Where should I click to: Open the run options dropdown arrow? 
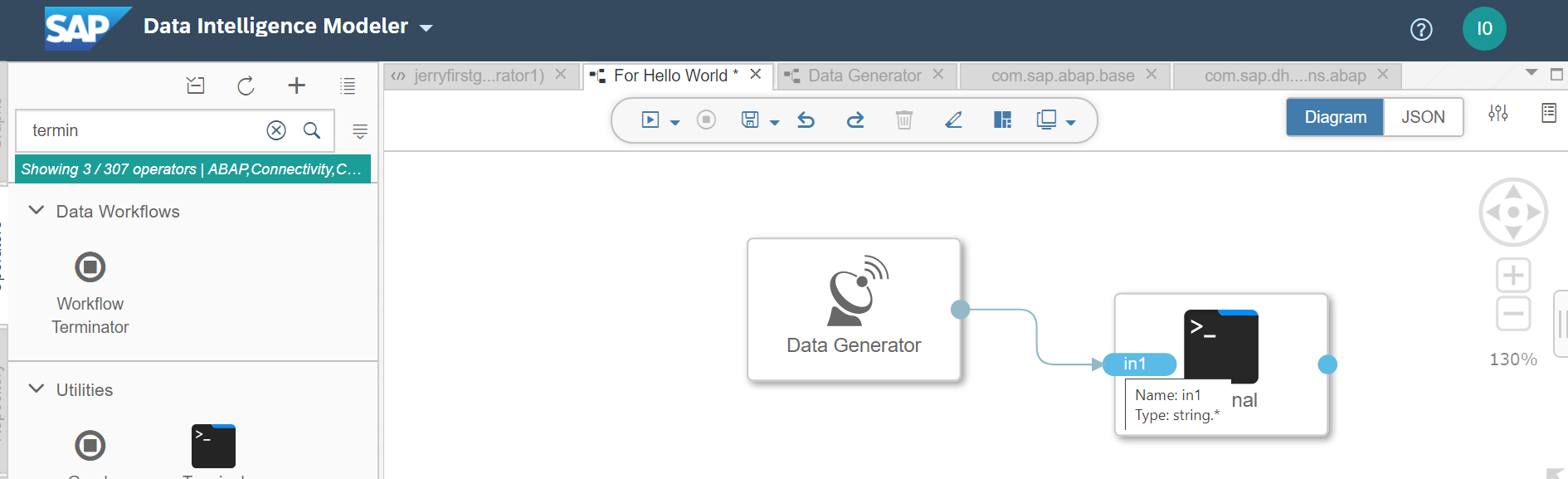pyautogui.click(x=675, y=123)
